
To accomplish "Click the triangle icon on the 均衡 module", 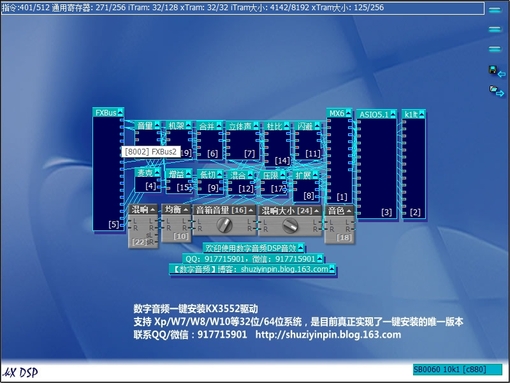I will (186, 210).
